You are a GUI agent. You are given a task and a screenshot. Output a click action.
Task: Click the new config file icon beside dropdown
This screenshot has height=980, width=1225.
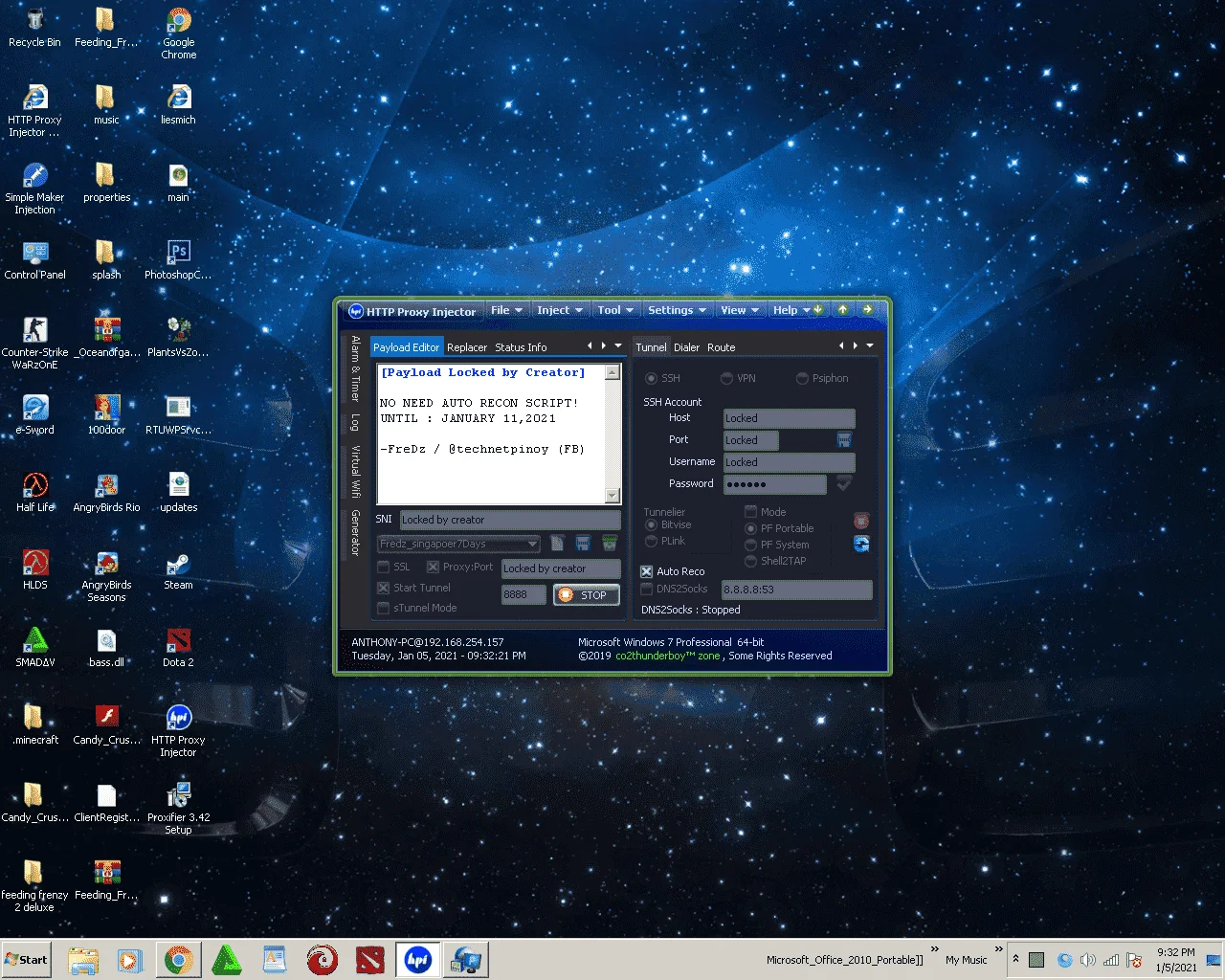557,544
